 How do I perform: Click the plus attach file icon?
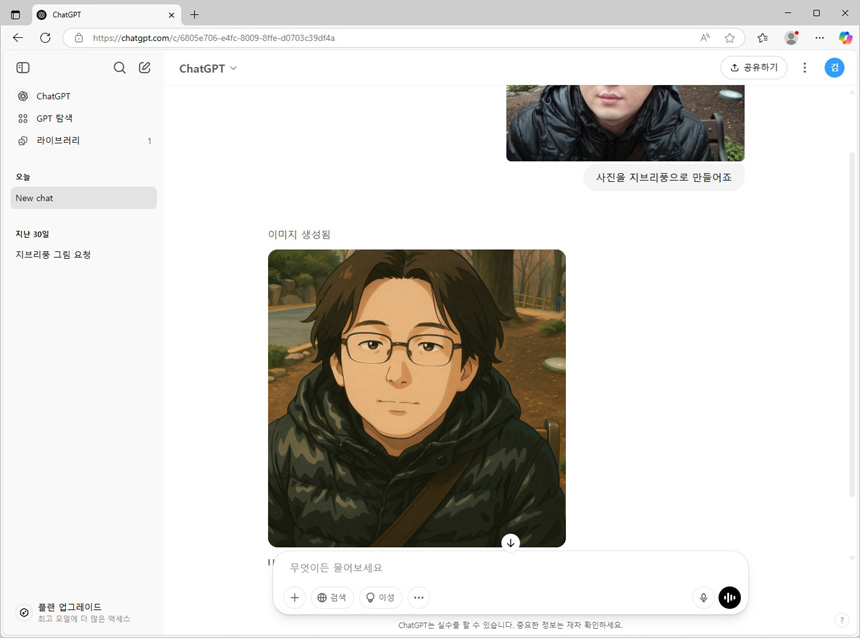294,598
